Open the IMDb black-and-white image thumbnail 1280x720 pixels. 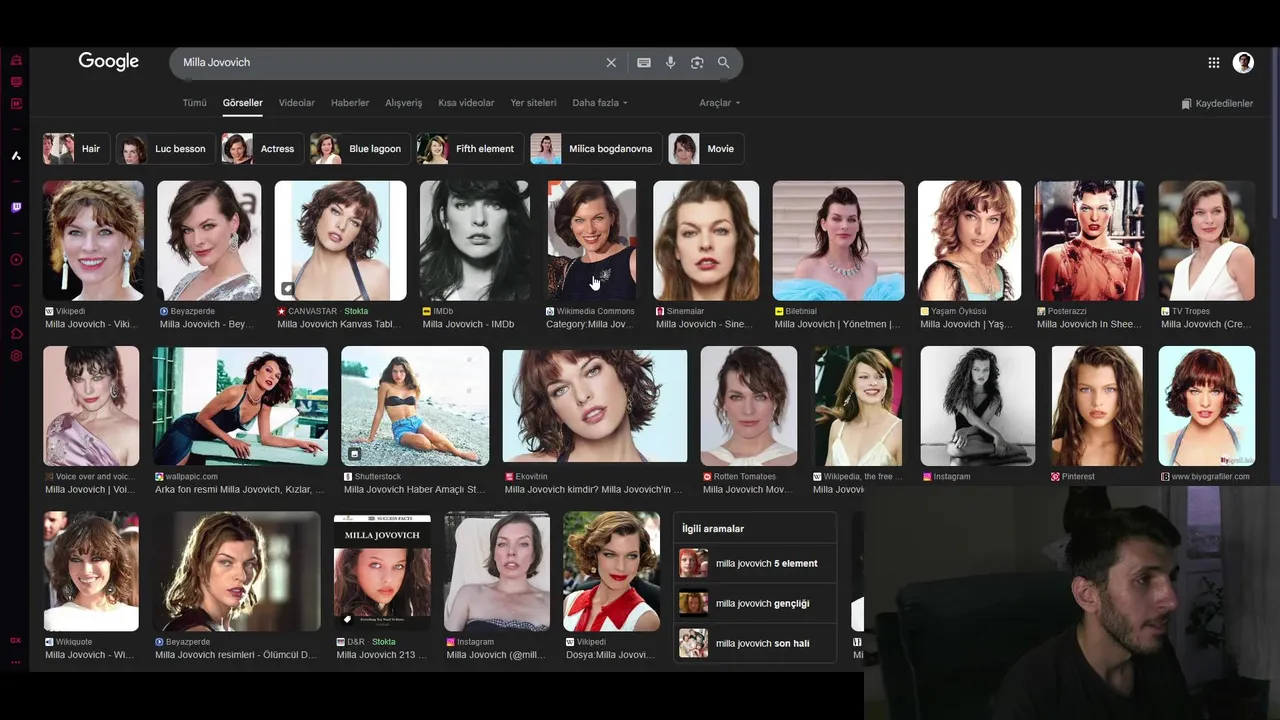pos(475,241)
